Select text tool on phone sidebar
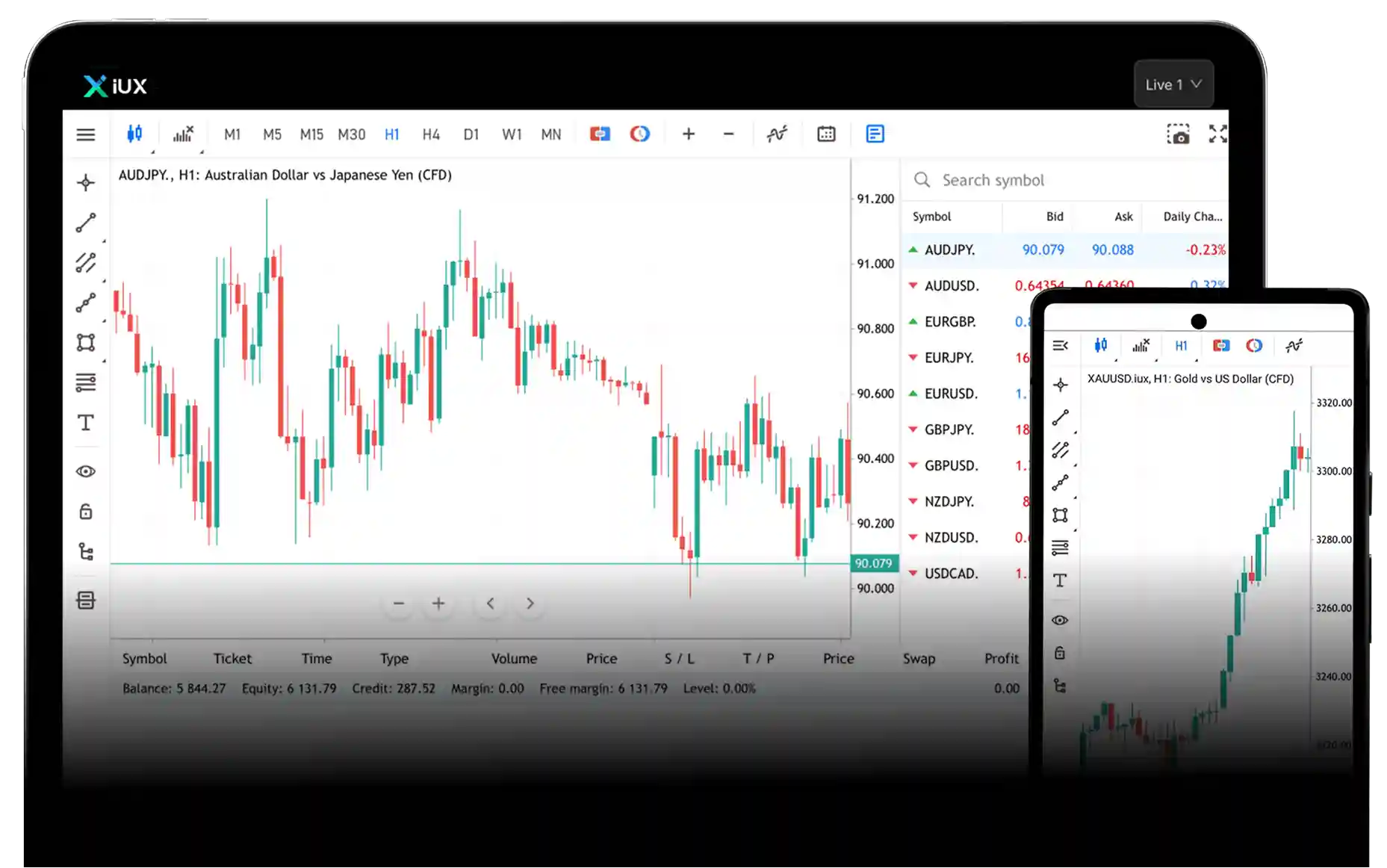The width and height of the screenshot is (1387, 868). coord(1060,580)
